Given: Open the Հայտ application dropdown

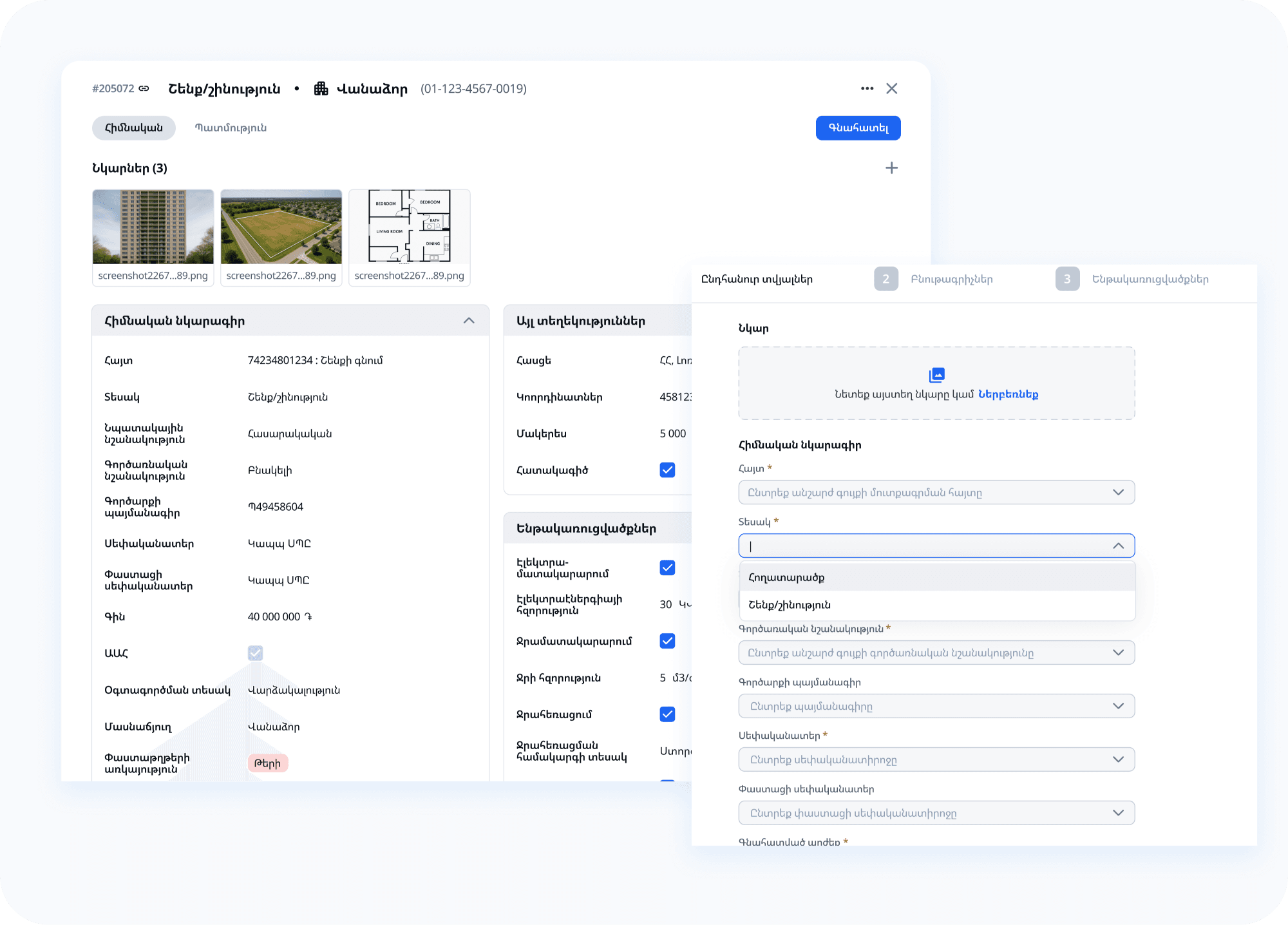Looking at the screenshot, I should pos(936,493).
